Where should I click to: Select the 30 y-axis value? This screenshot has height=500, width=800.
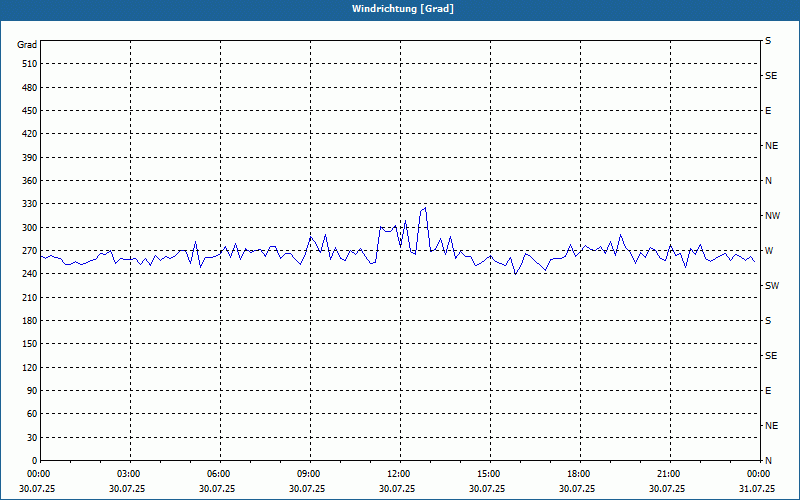[x=32, y=438]
